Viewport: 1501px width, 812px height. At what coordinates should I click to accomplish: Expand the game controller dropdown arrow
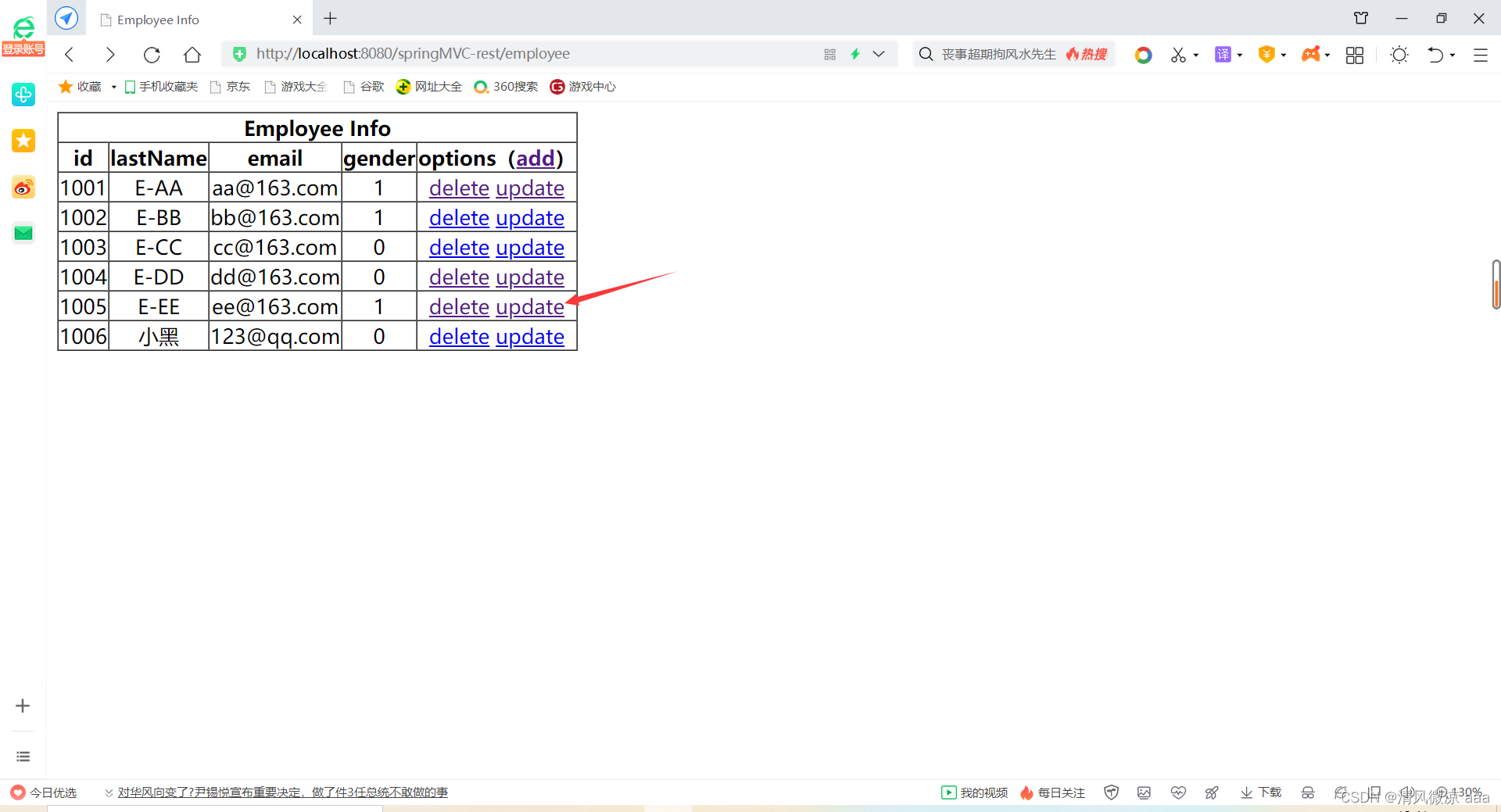pyautogui.click(x=1327, y=55)
